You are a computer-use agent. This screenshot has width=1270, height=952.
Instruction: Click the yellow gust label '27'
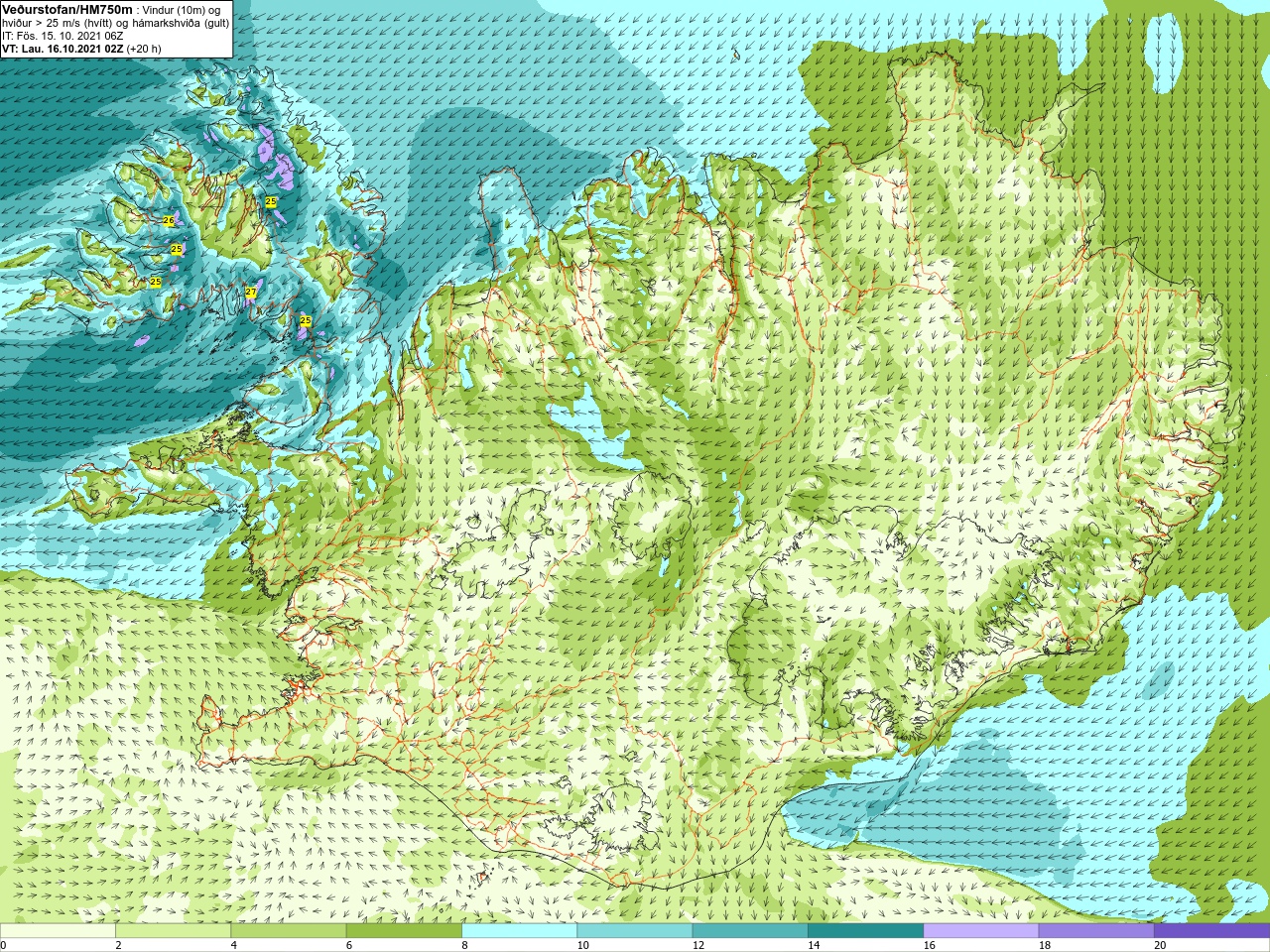[x=250, y=292]
